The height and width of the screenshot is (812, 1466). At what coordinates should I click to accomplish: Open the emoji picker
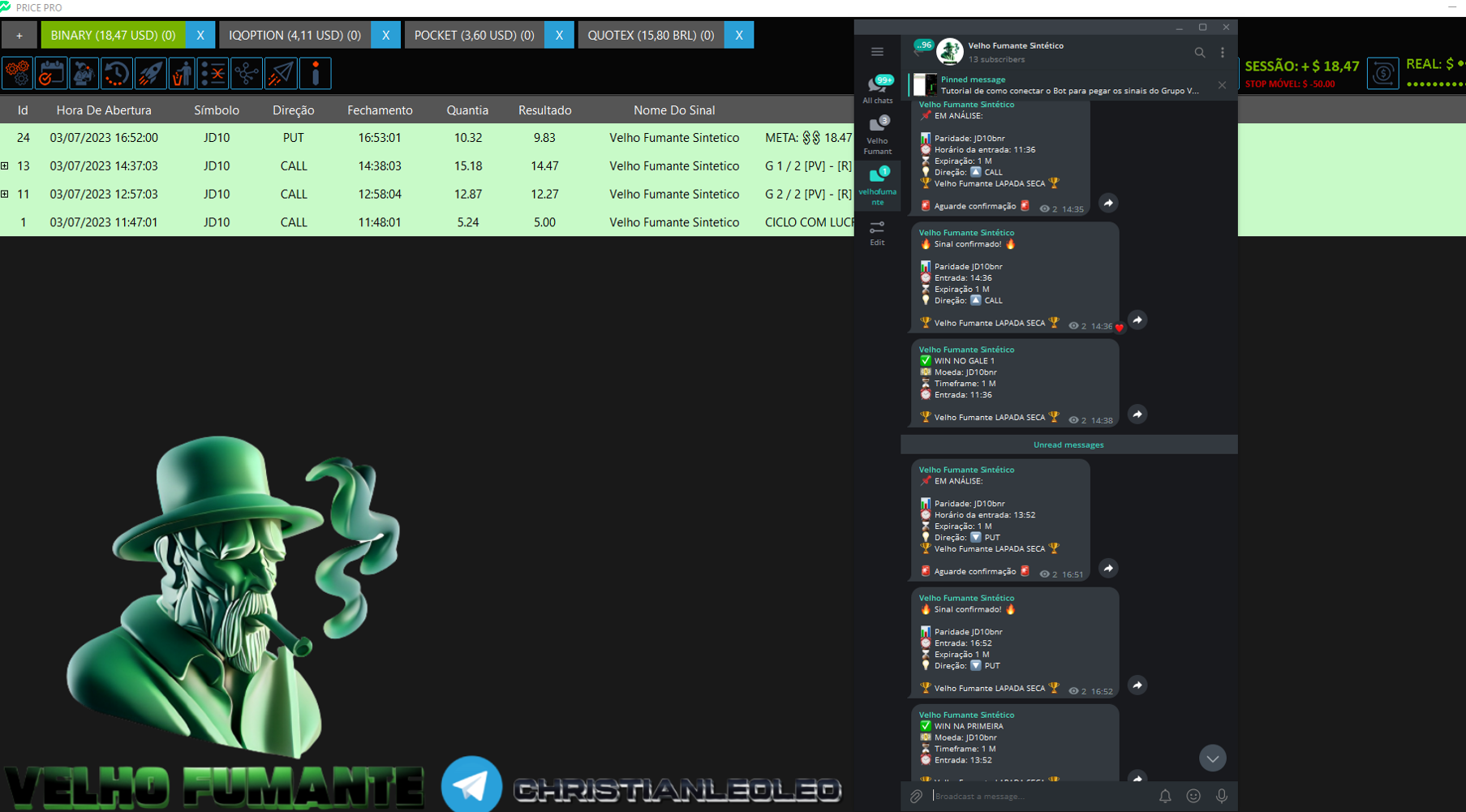pyautogui.click(x=1193, y=797)
